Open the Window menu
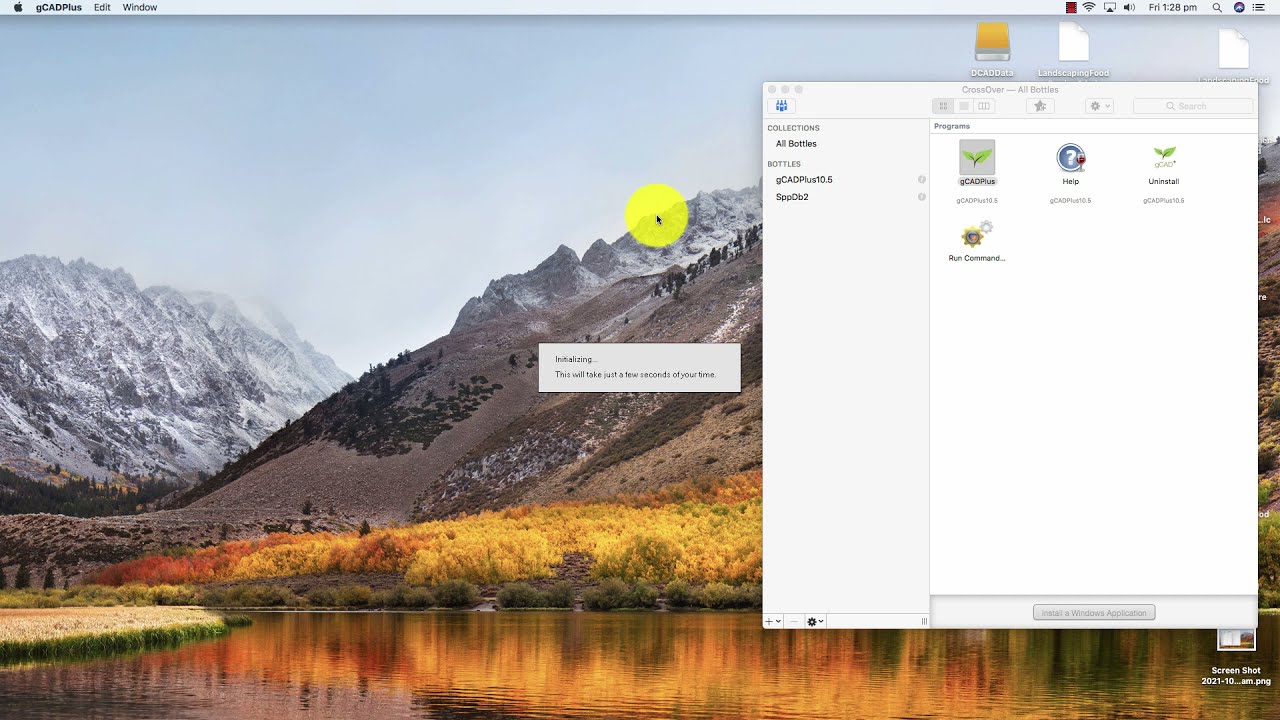The width and height of the screenshot is (1280, 720). (x=140, y=7)
